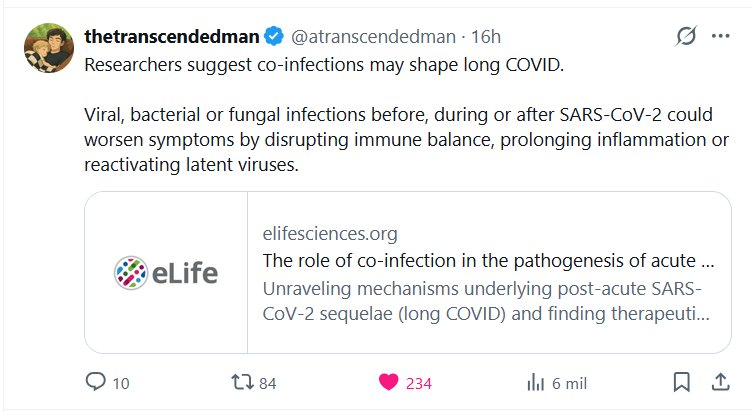Open the elifesciences.org domain link

pyautogui.click(x=329, y=234)
